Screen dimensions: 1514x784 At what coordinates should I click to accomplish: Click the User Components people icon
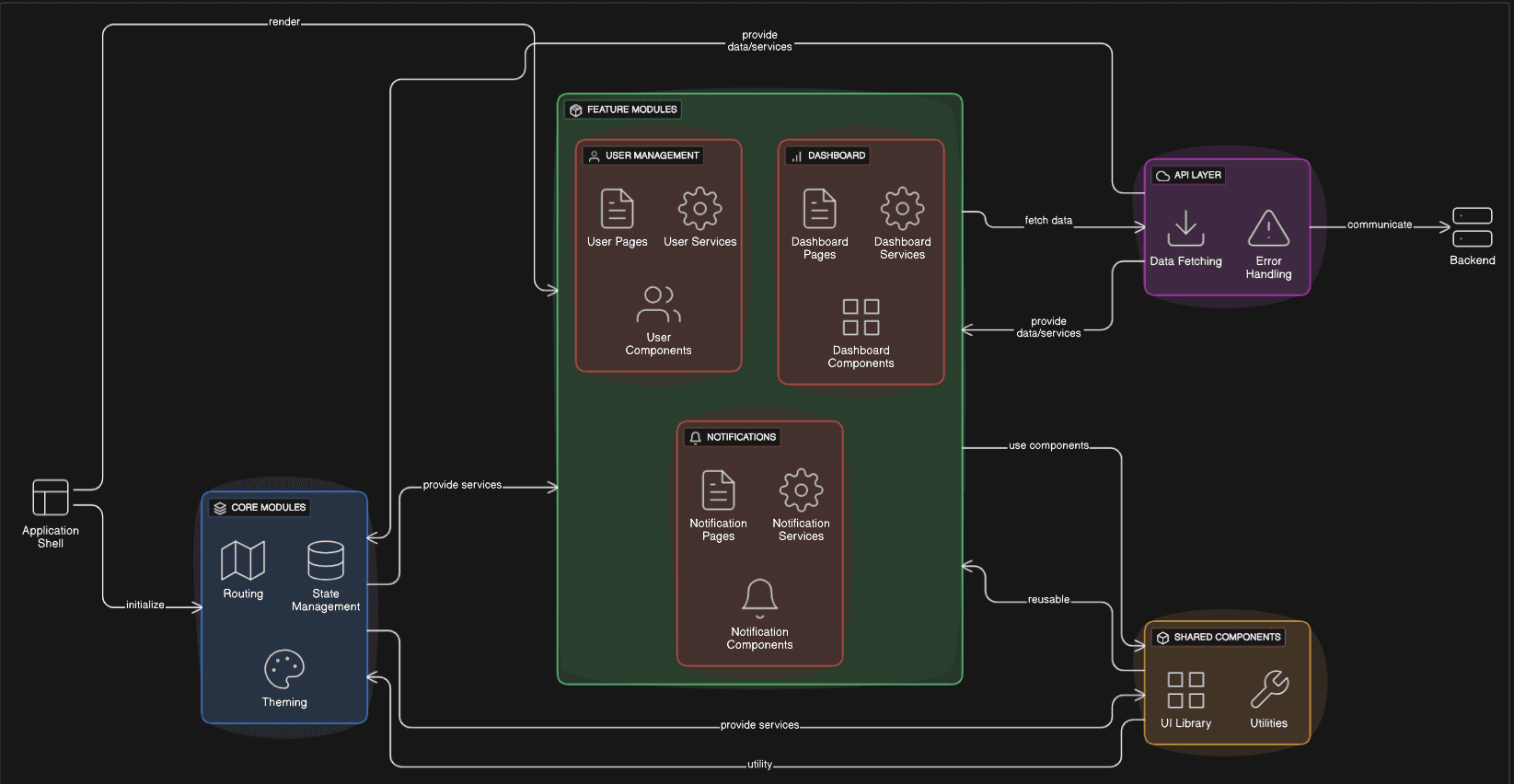pos(658,305)
